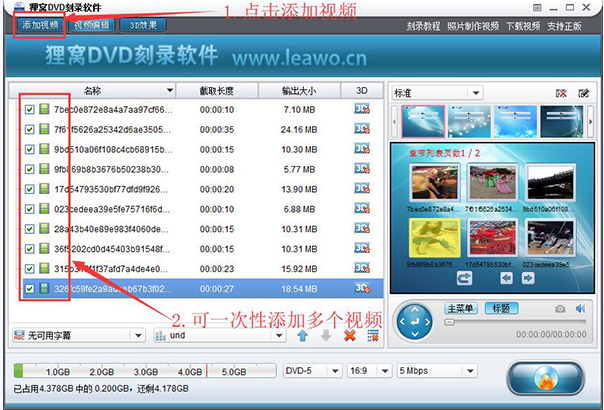Open the 5 Mbps bitrate dropdown
Viewport: 604px width, 410px height.
pyautogui.click(x=437, y=371)
